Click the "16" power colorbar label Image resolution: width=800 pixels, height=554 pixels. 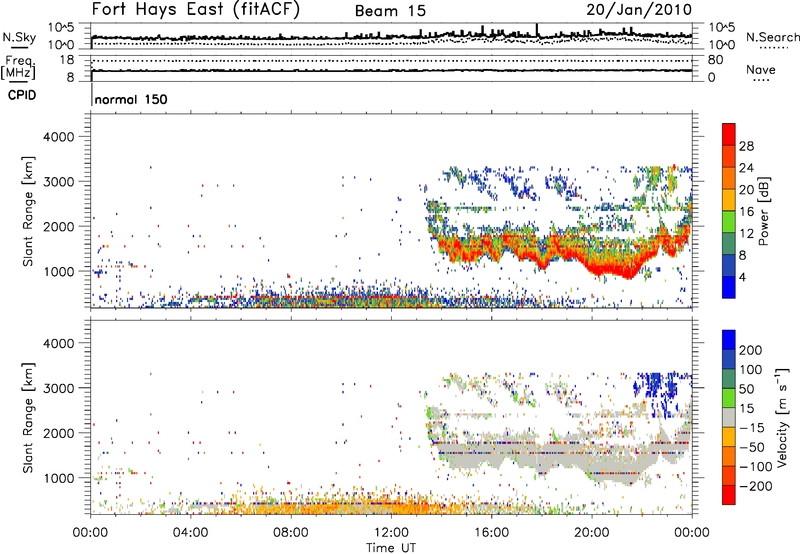[746, 212]
